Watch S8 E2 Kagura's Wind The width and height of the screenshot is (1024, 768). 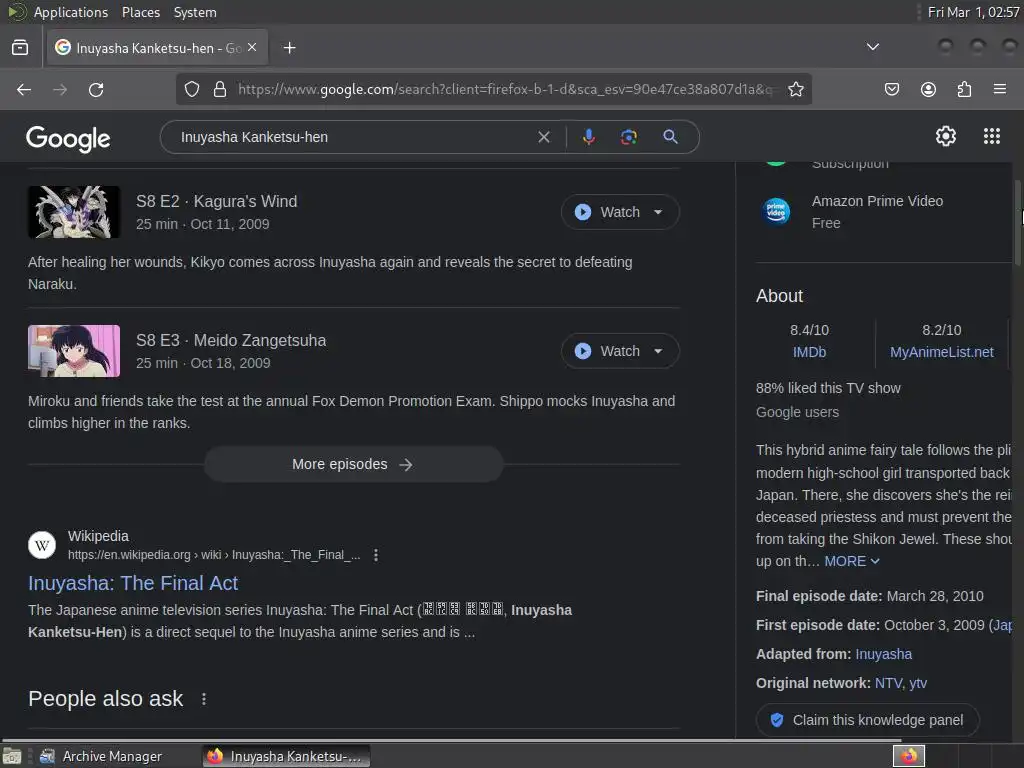pos(608,212)
